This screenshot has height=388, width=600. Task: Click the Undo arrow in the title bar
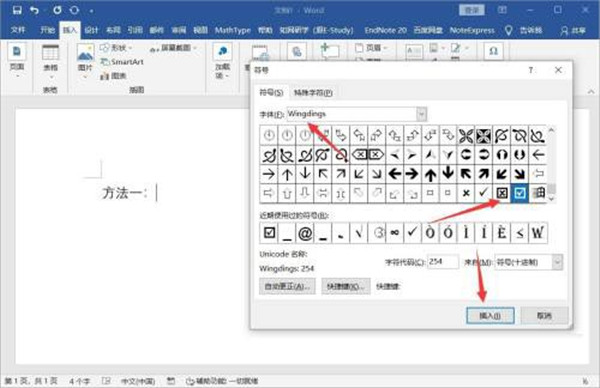(x=35, y=10)
